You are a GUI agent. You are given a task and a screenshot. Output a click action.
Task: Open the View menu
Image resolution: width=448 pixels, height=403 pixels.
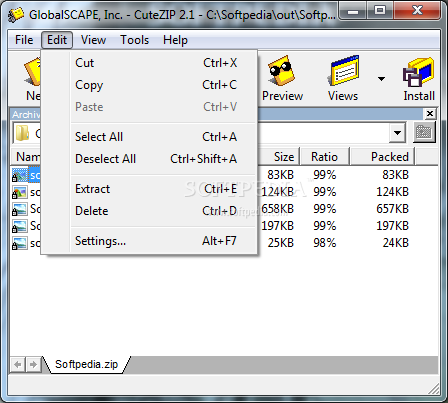(x=93, y=40)
